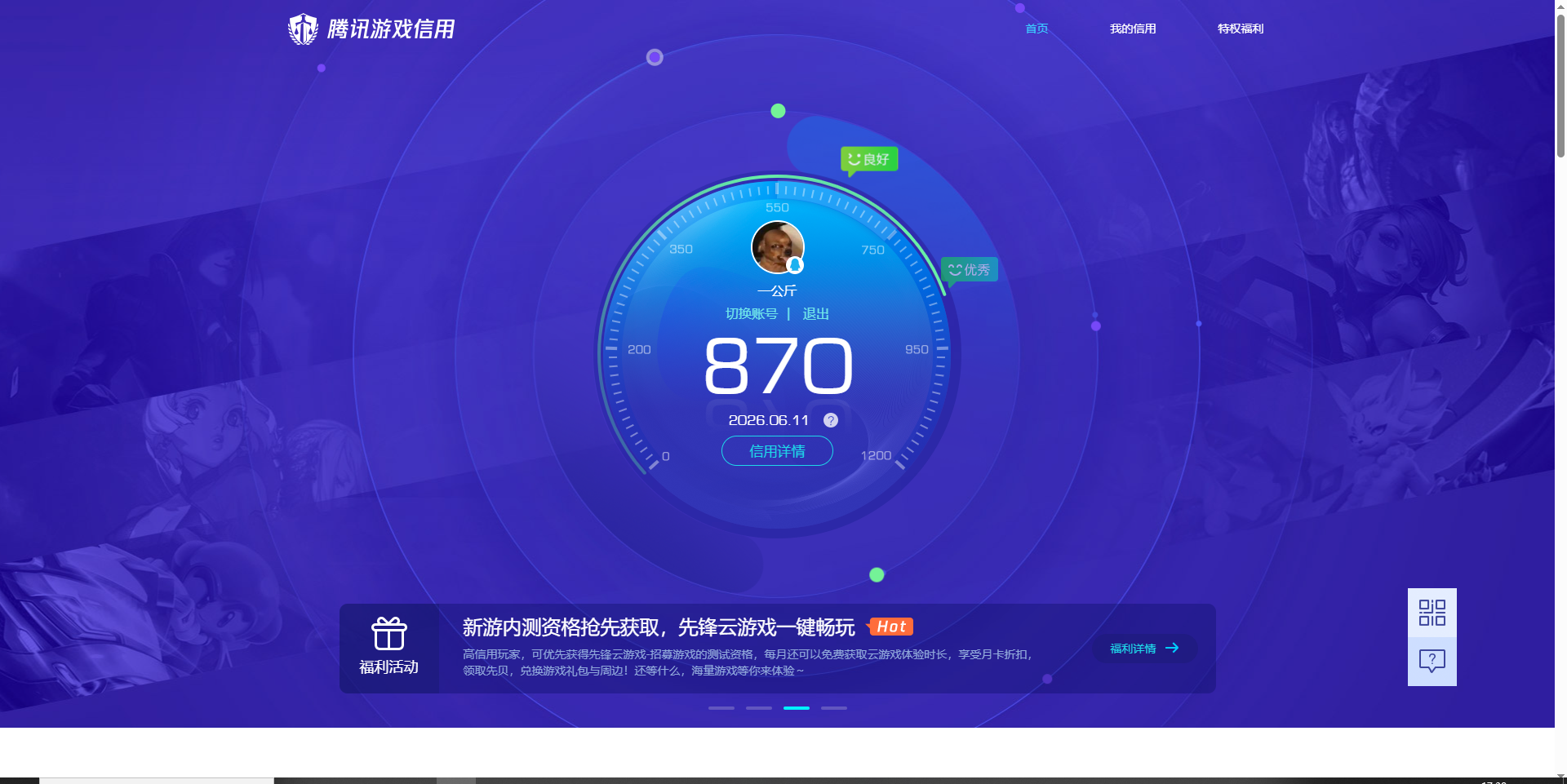Viewport: 1567px width, 784px height.
Task: Click the gift box 福利活动 icon
Action: point(389,634)
